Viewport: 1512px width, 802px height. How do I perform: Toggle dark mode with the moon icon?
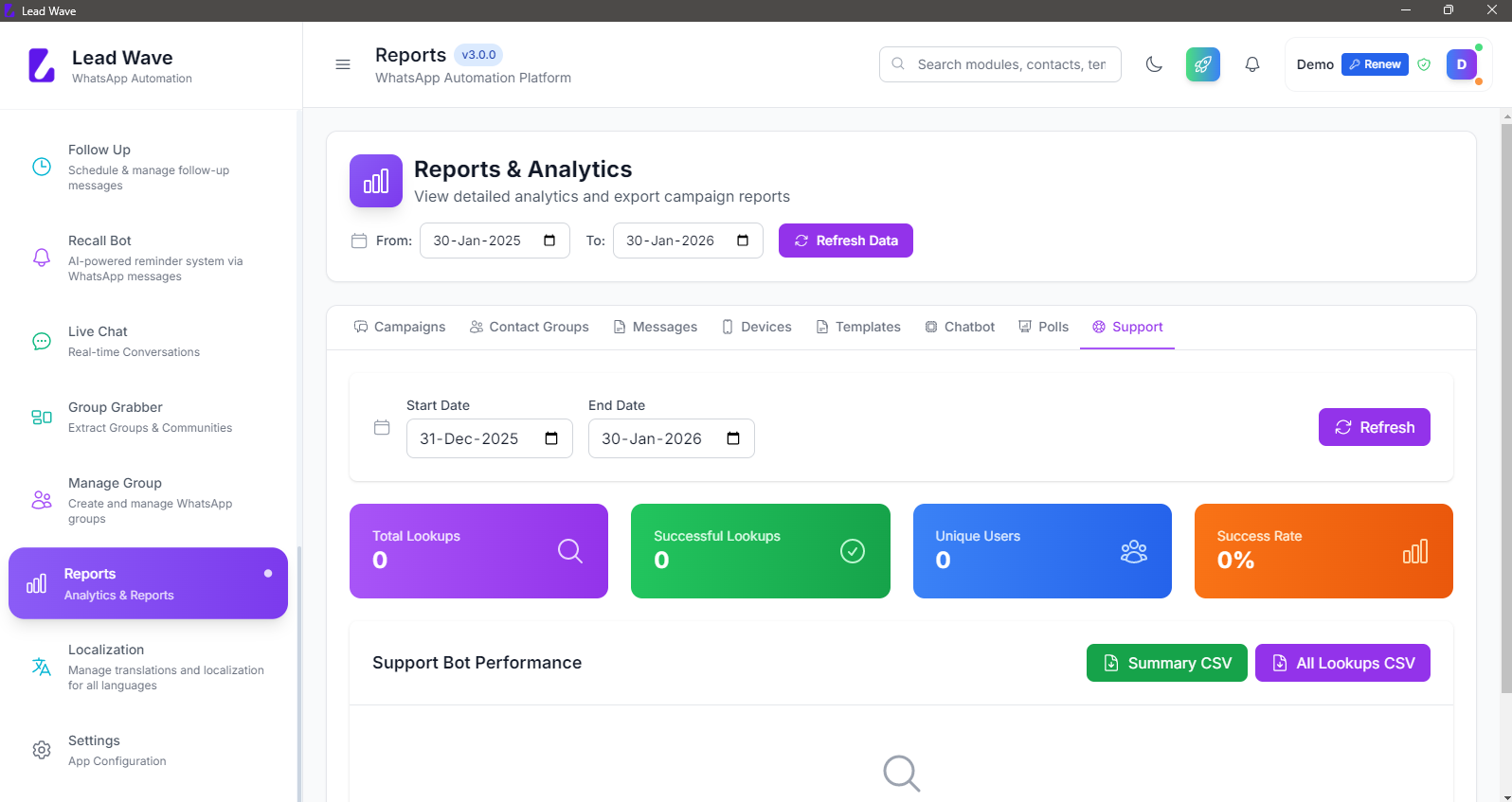[1154, 64]
